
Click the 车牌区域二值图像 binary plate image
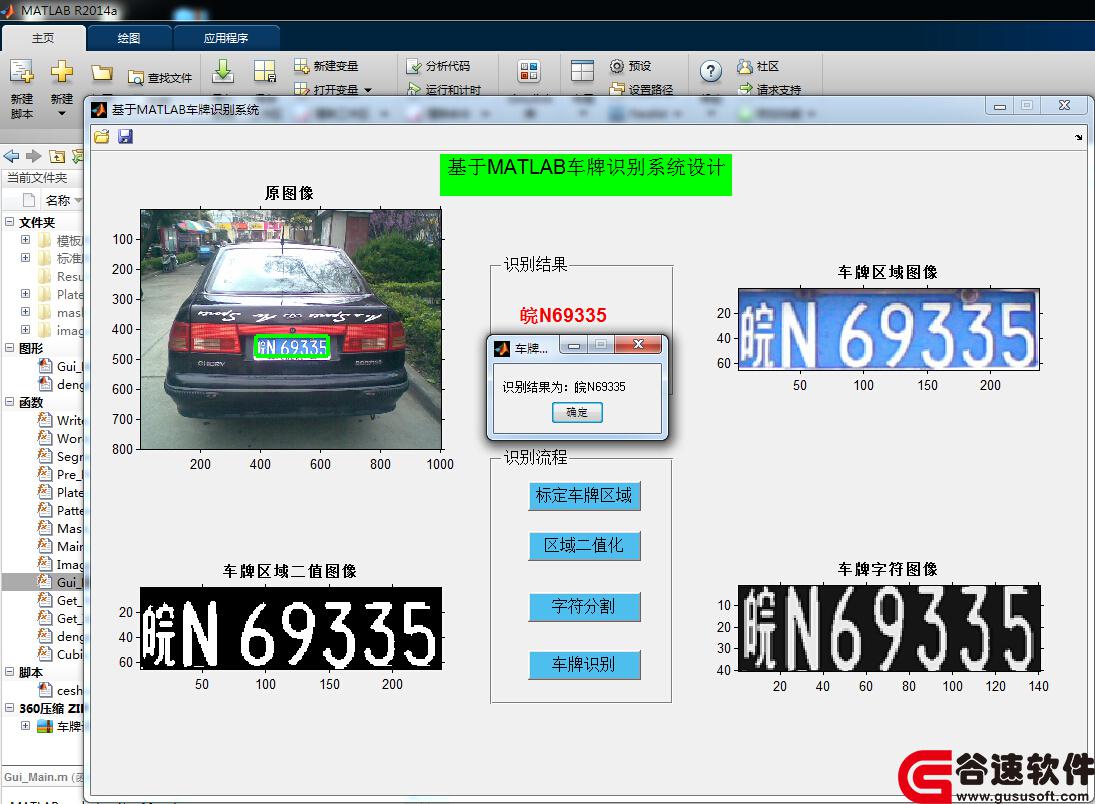291,629
